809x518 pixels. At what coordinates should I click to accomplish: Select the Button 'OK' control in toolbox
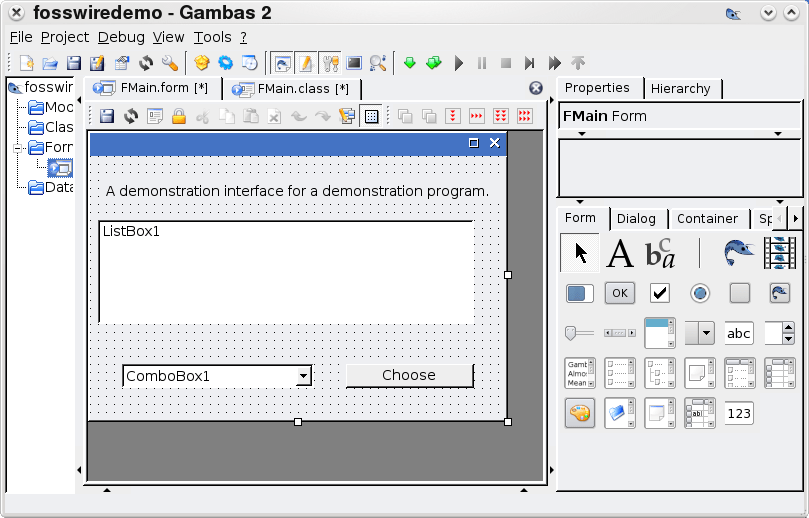[x=620, y=293]
